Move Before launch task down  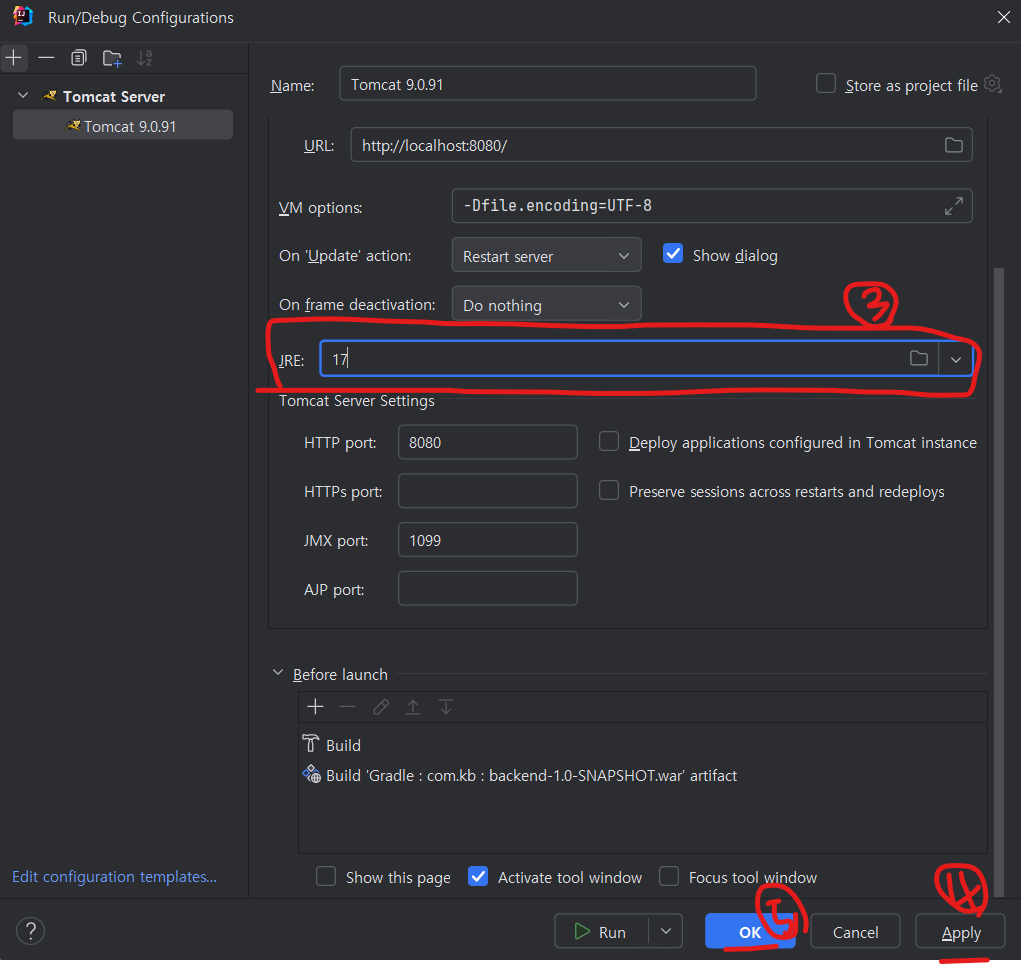[x=446, y=706]
